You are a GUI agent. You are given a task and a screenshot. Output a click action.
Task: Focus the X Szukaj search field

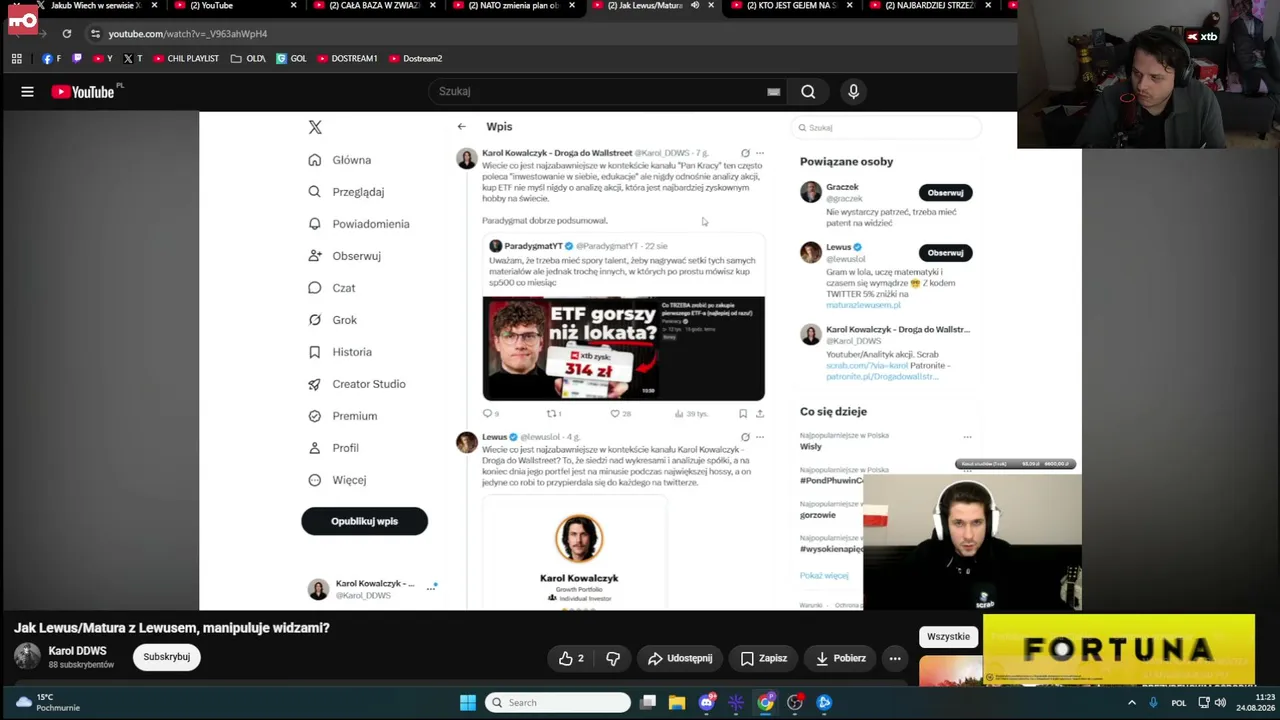pyautogui.click(x=886, y=128)
